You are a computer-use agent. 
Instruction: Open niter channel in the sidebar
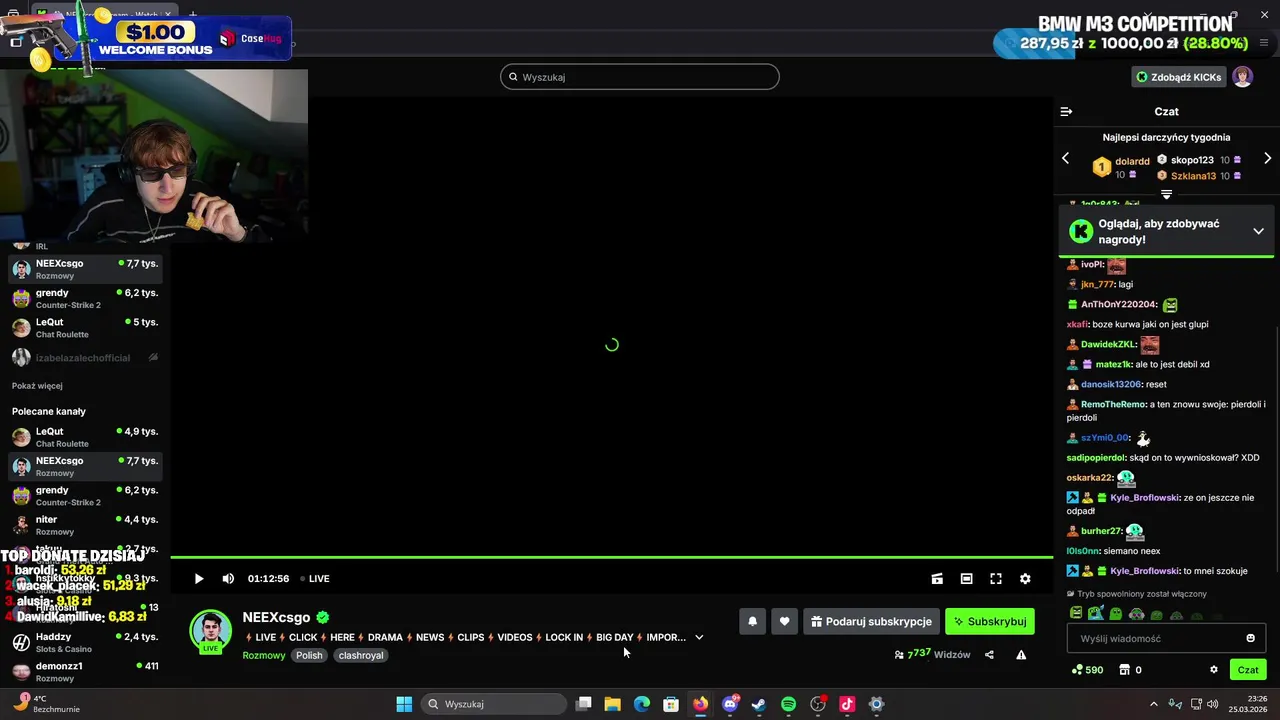[85, 525]
